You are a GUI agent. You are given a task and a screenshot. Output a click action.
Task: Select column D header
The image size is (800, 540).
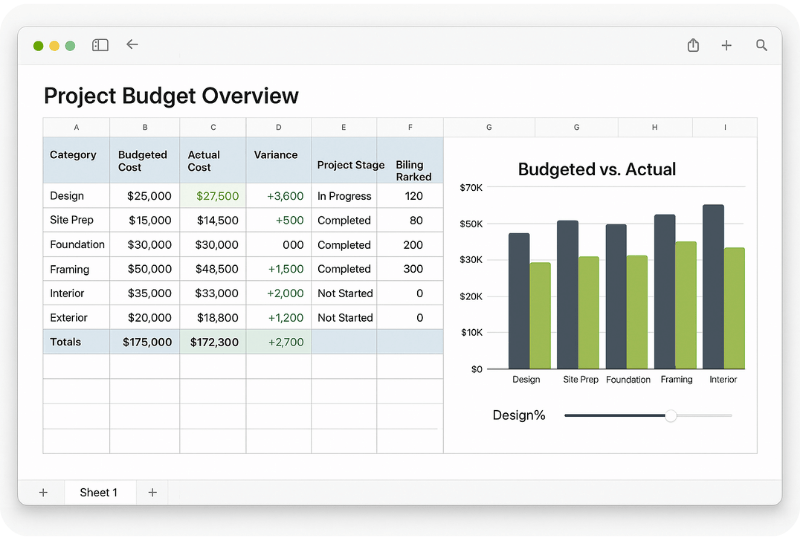tap(279, 127)
